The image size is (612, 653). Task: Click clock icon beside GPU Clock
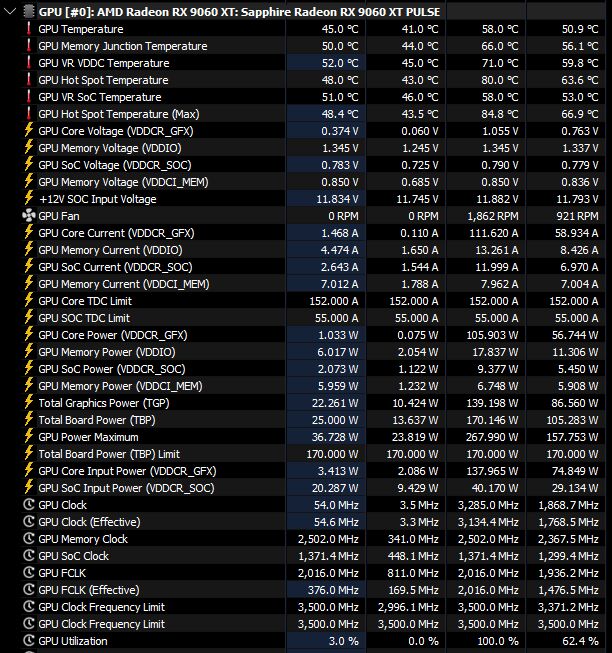(x=28, y=505)
